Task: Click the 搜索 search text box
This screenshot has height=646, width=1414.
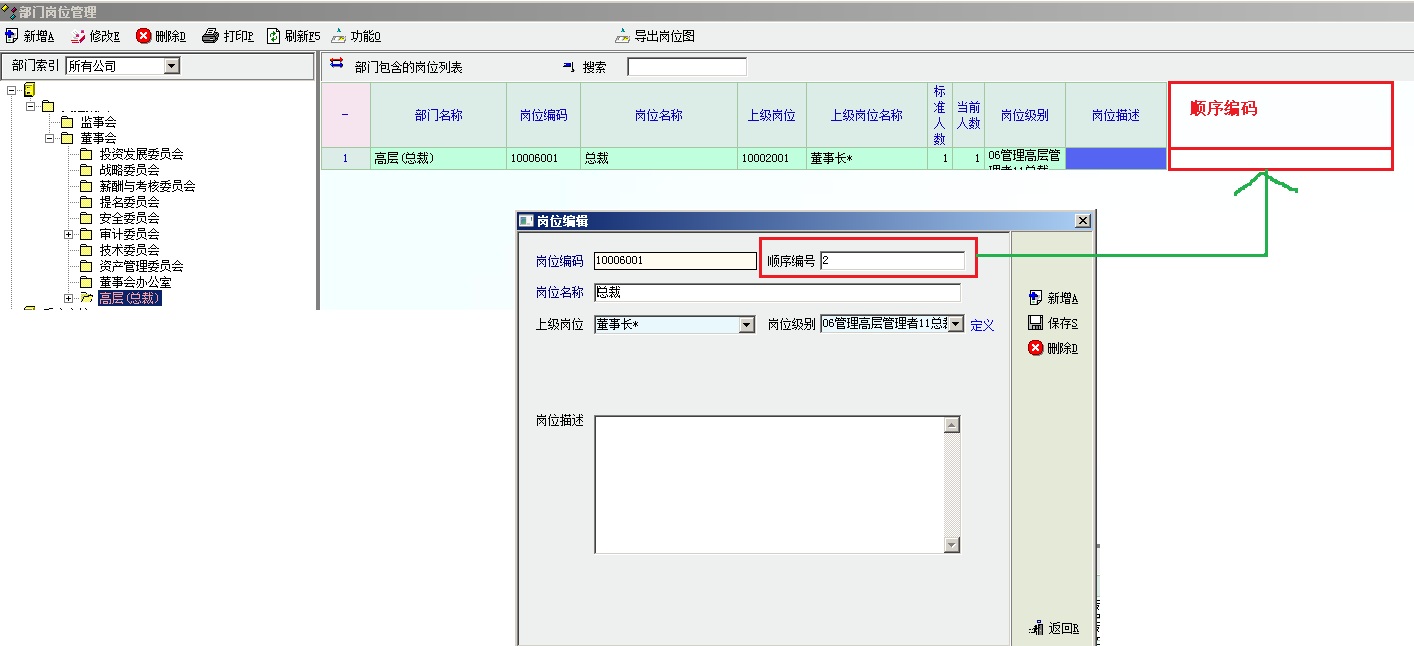Action: click(x=686, y=67)
